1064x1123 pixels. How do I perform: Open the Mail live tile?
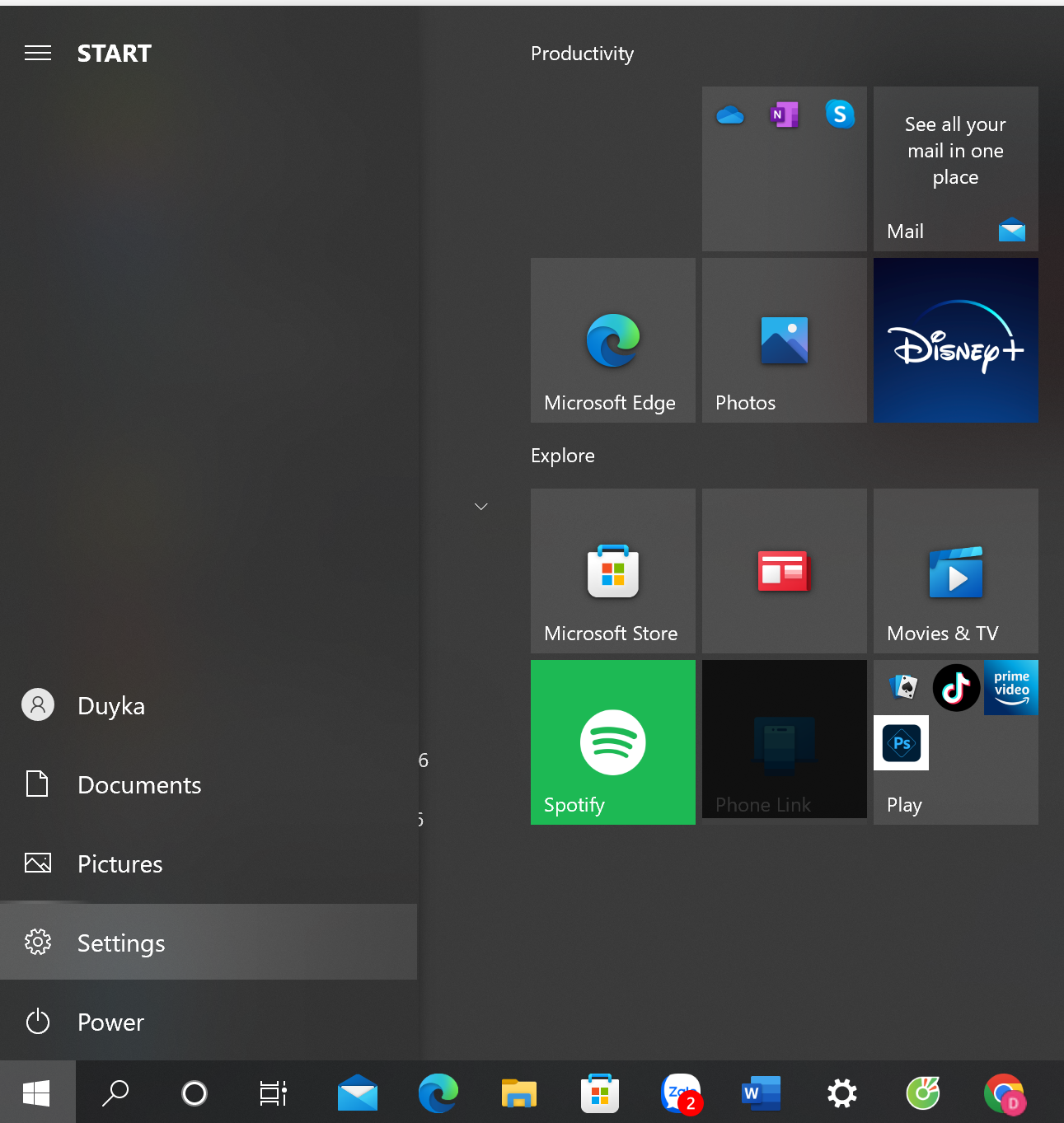[956, 169]
